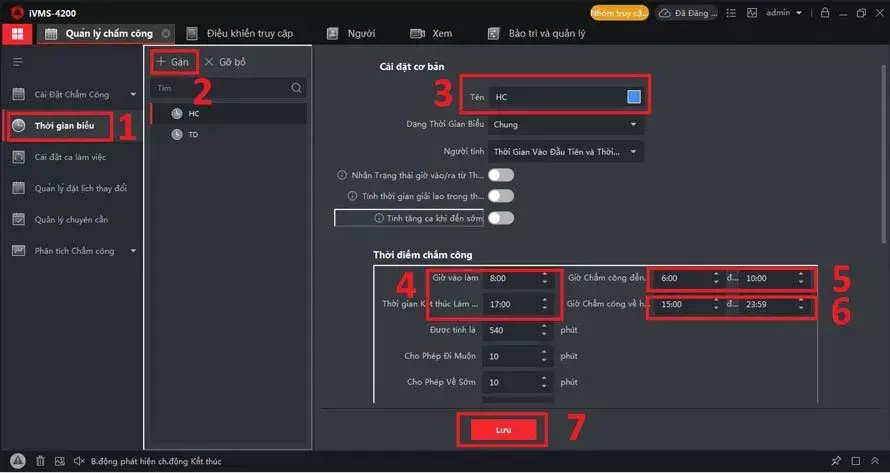Click the Cho Phép Đi Muộn stepper arrows
This screenshot has width=890, height=473.
(544, 356)
